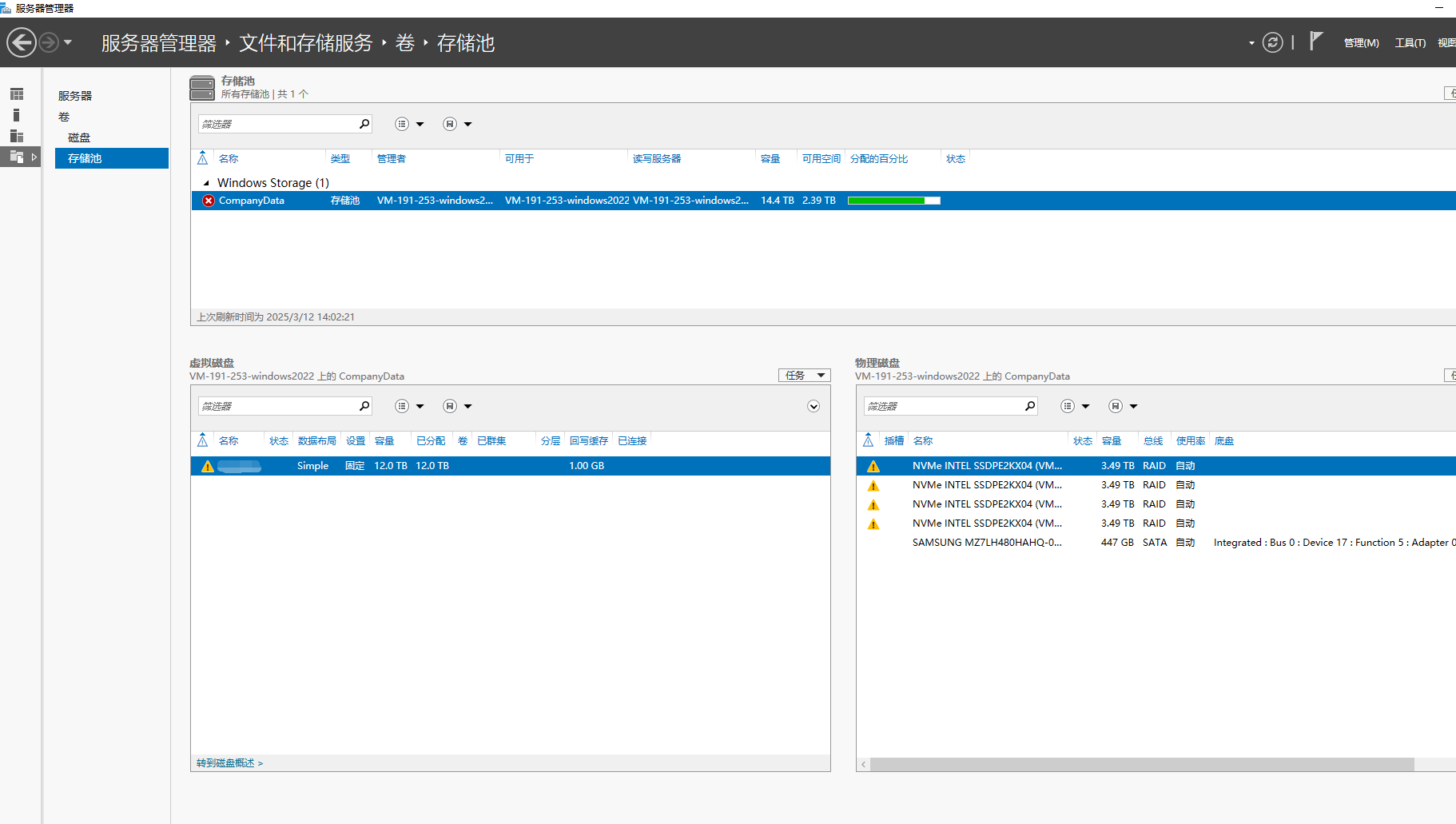Expand the virtual disk filter chevron
The height and width of the screenshot is (824, 1456).
pos(814,406)
